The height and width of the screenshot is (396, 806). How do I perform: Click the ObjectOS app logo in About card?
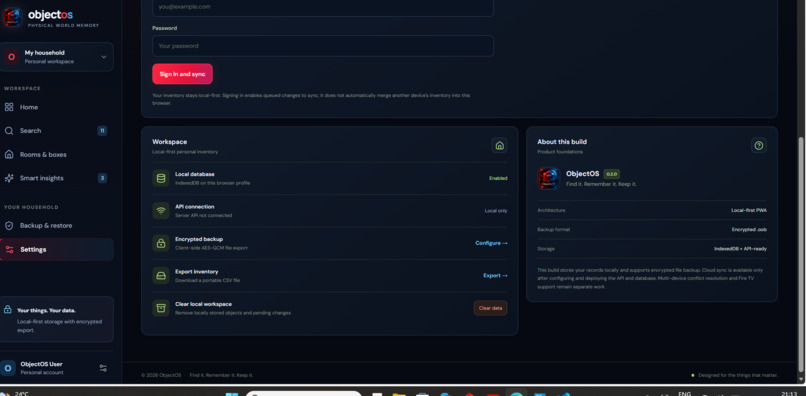coord(548,178)
